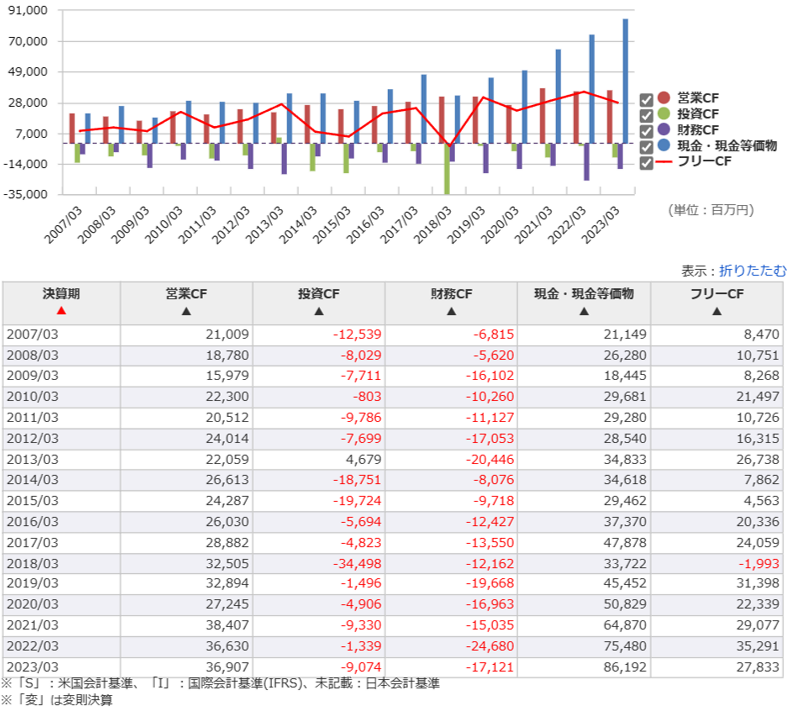Toggle the フリーCF line checkbox
Image resolution: width=790 pixels, height=711 pixels.
[x=646, y=161]
